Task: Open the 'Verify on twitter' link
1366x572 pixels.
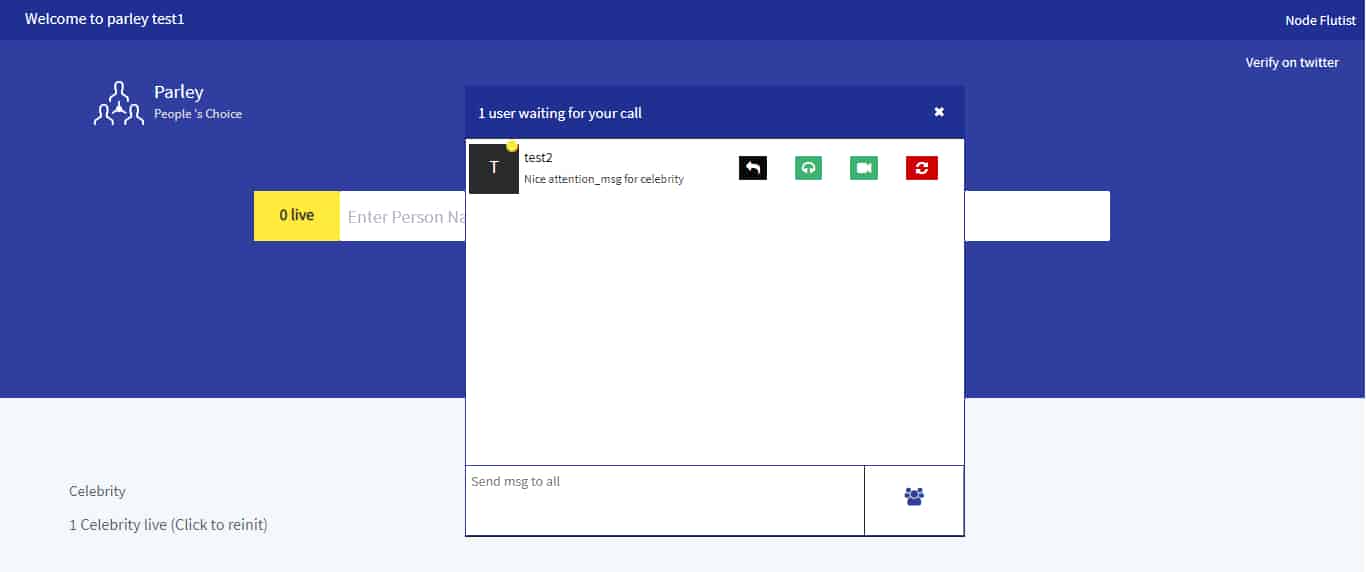Action: [1292, 62]
